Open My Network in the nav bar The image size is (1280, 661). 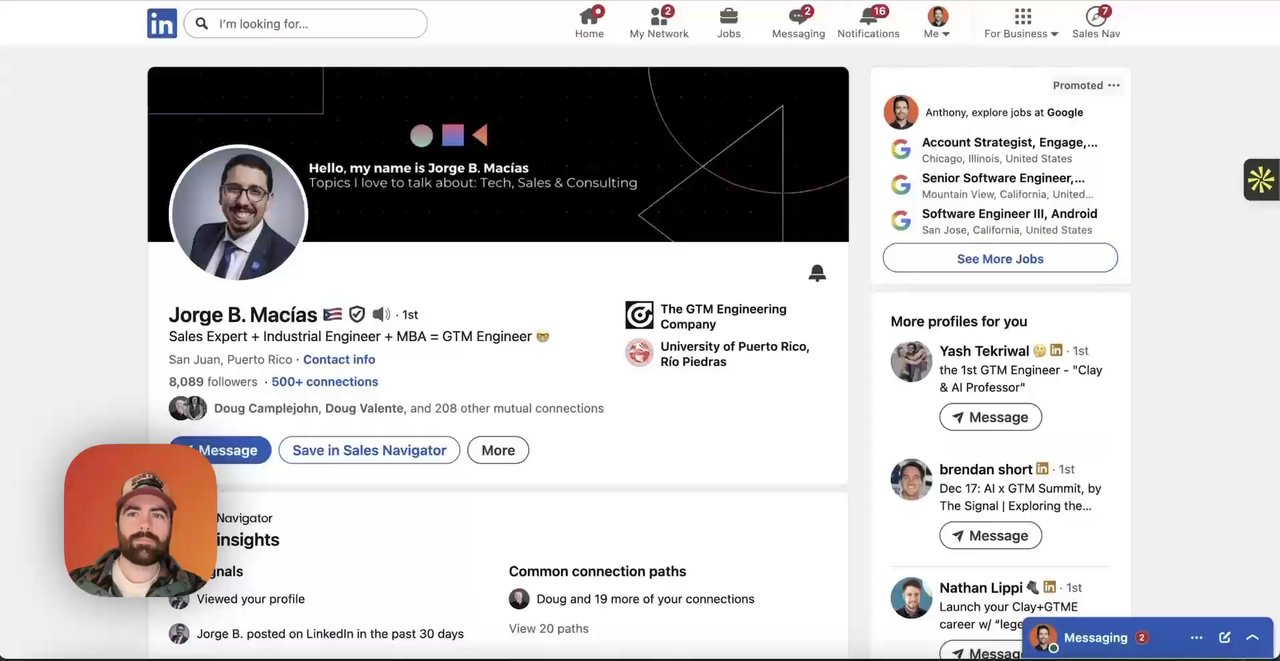[x=659, y=23]
